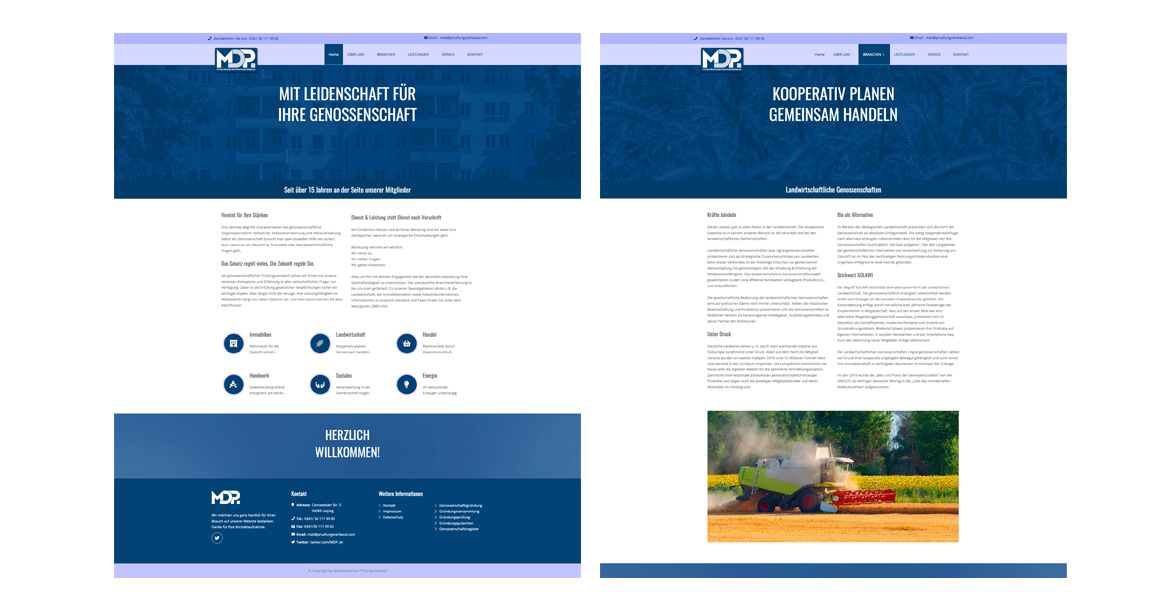The height and width of the screenshot is (602, 1170).
Task: Click the MDP logo on the Kooperativ Planen page header
Action: pos(722,59)
